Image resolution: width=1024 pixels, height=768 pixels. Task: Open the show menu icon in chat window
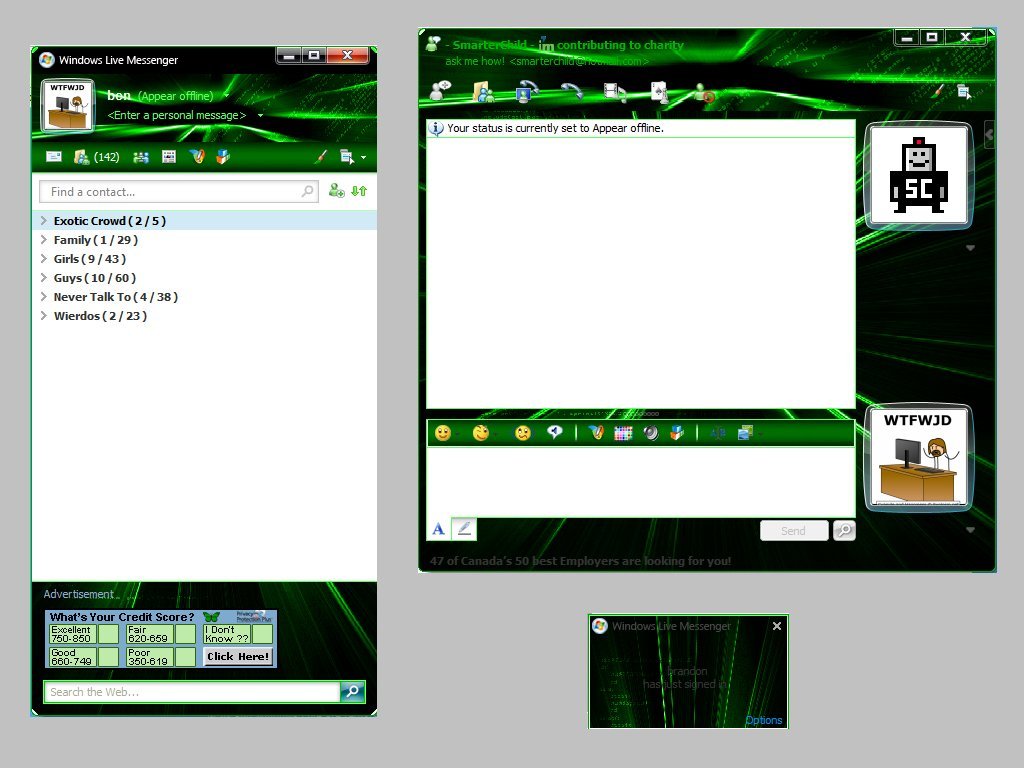(965, 92)
